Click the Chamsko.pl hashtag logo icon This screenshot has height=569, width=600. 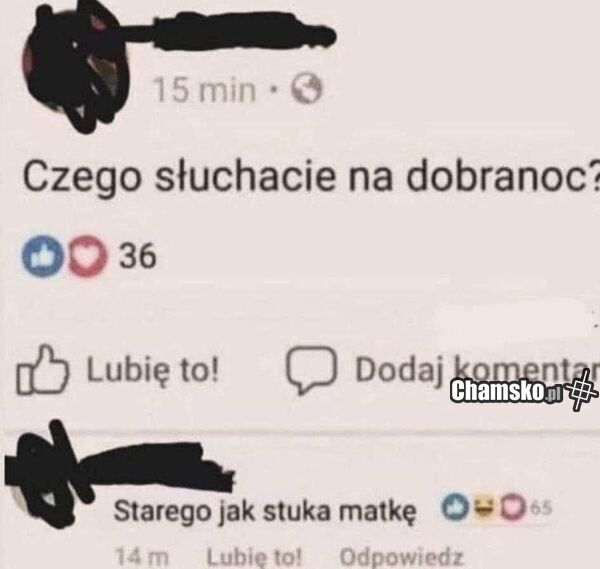point(582,393)
